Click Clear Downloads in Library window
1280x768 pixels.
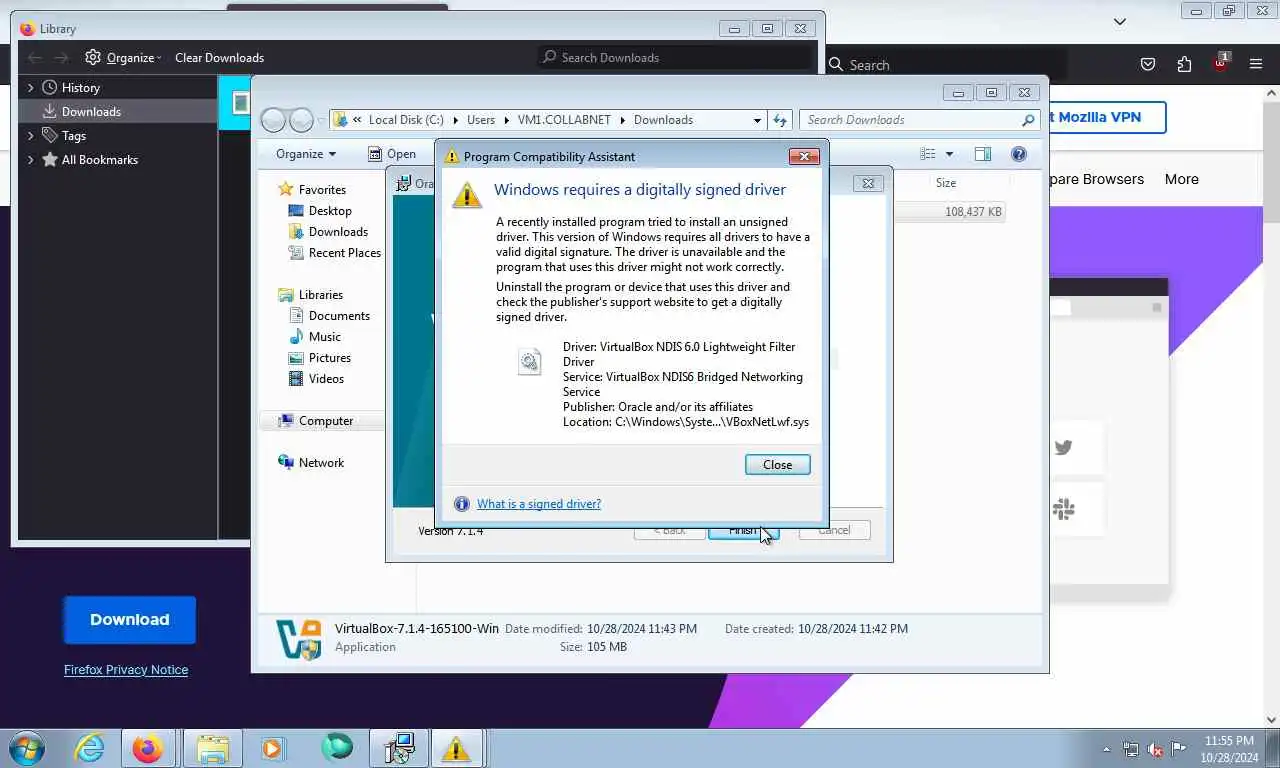tap(219, 58)
